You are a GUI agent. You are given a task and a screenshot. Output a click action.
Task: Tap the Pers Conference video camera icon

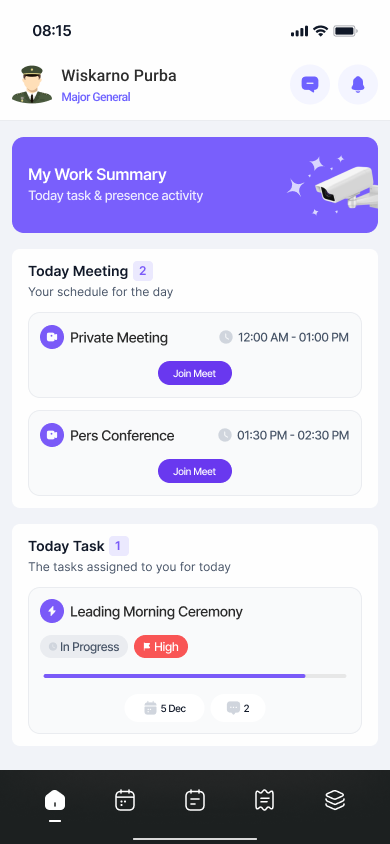tap(52, 435)
